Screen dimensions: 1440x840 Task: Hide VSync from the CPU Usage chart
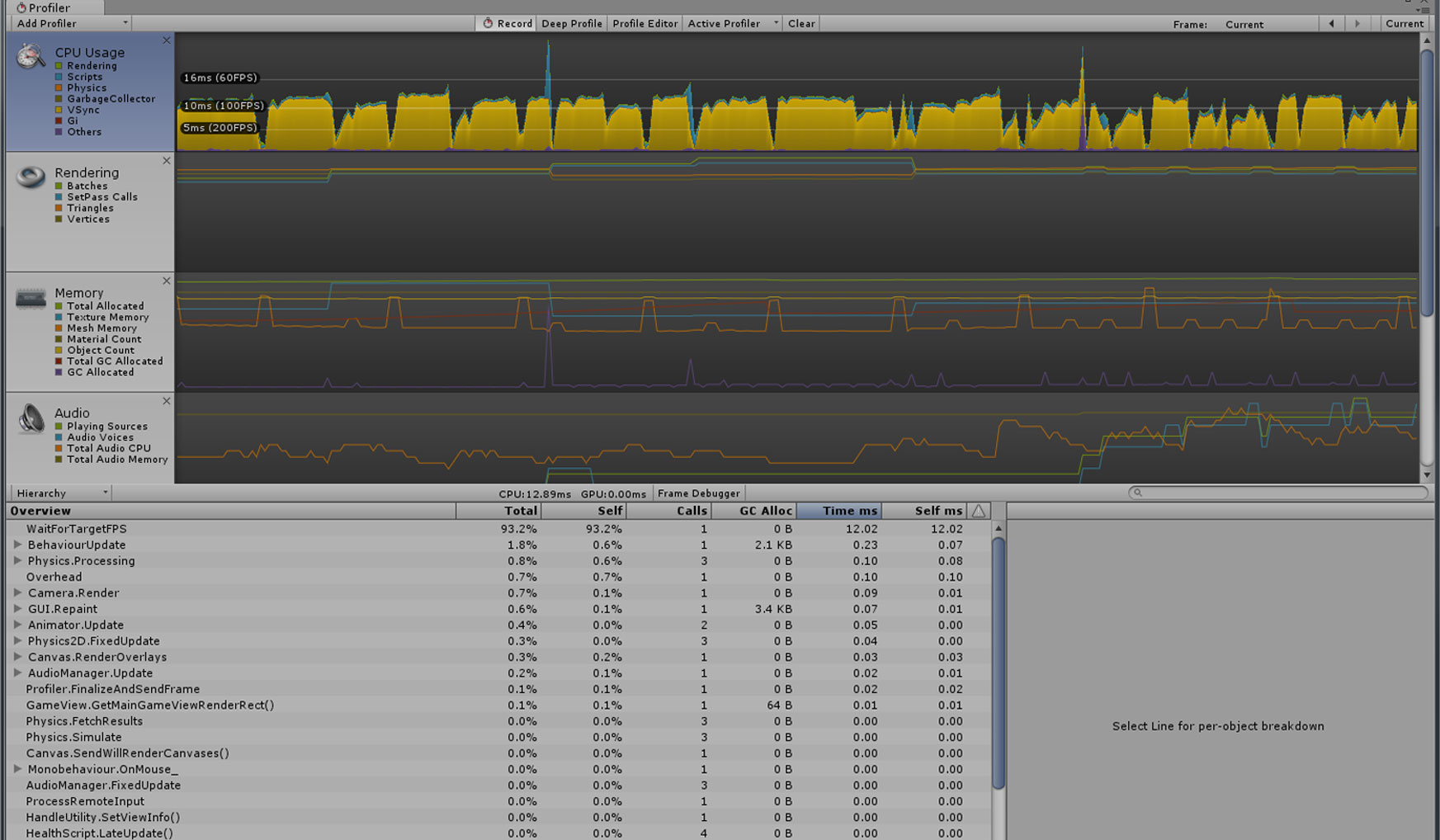[57, 109]
